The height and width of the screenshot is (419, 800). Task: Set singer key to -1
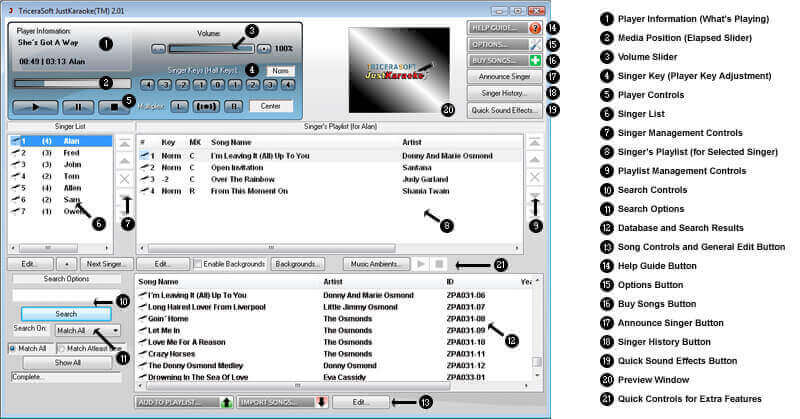click(200, 85)
